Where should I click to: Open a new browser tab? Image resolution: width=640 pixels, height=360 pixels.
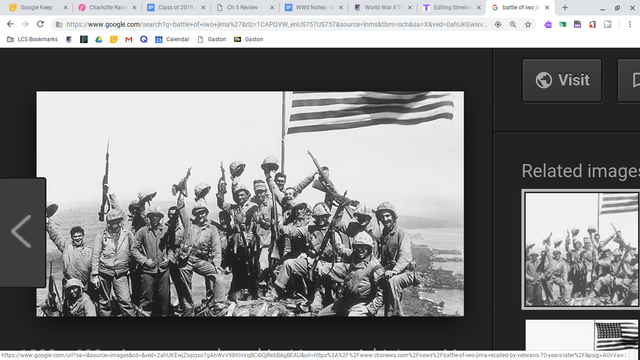tap(565, 7)
